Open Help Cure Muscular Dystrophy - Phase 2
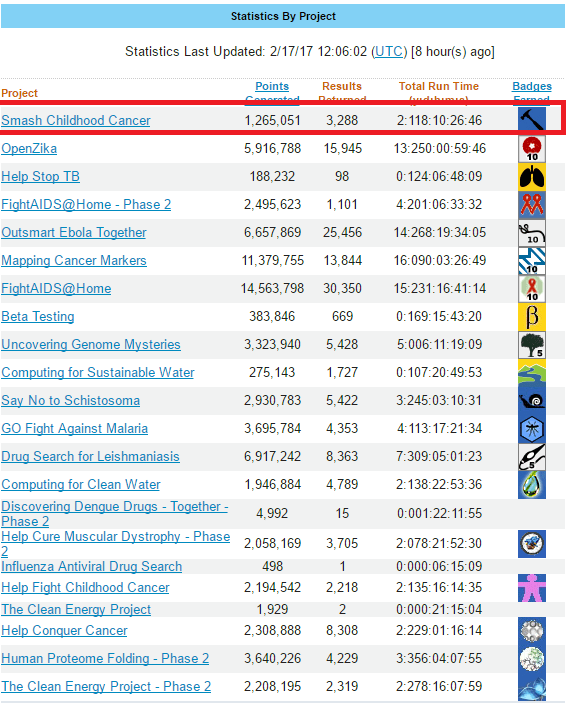This screenshot has width=573, height=707. tap(116, 543)
